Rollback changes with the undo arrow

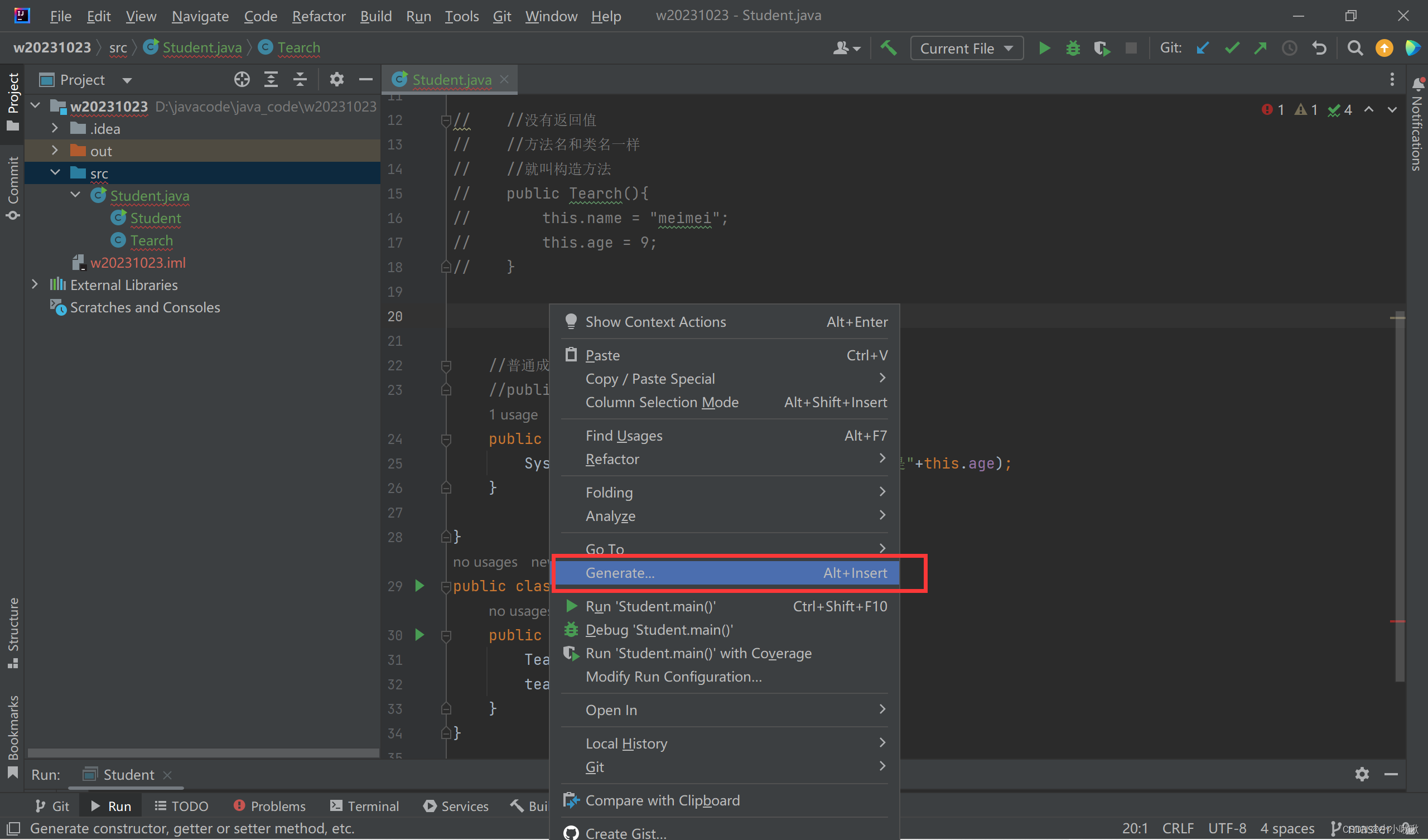[x=1319, y=48]
